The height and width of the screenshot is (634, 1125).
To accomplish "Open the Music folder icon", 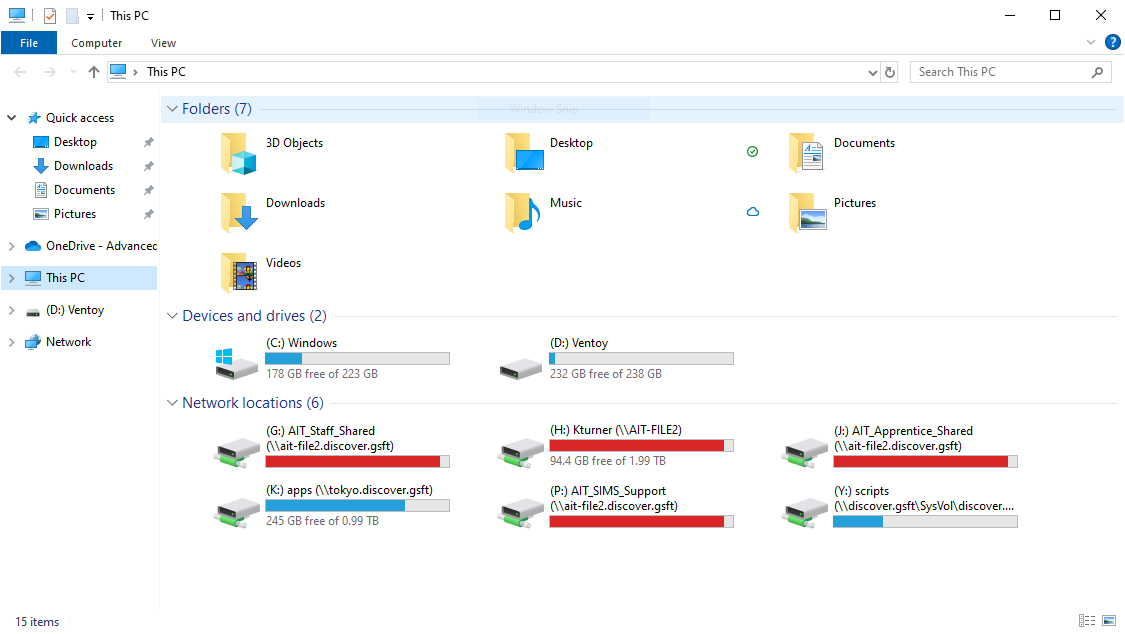I will pyautogui.click(x=523, y=212).
